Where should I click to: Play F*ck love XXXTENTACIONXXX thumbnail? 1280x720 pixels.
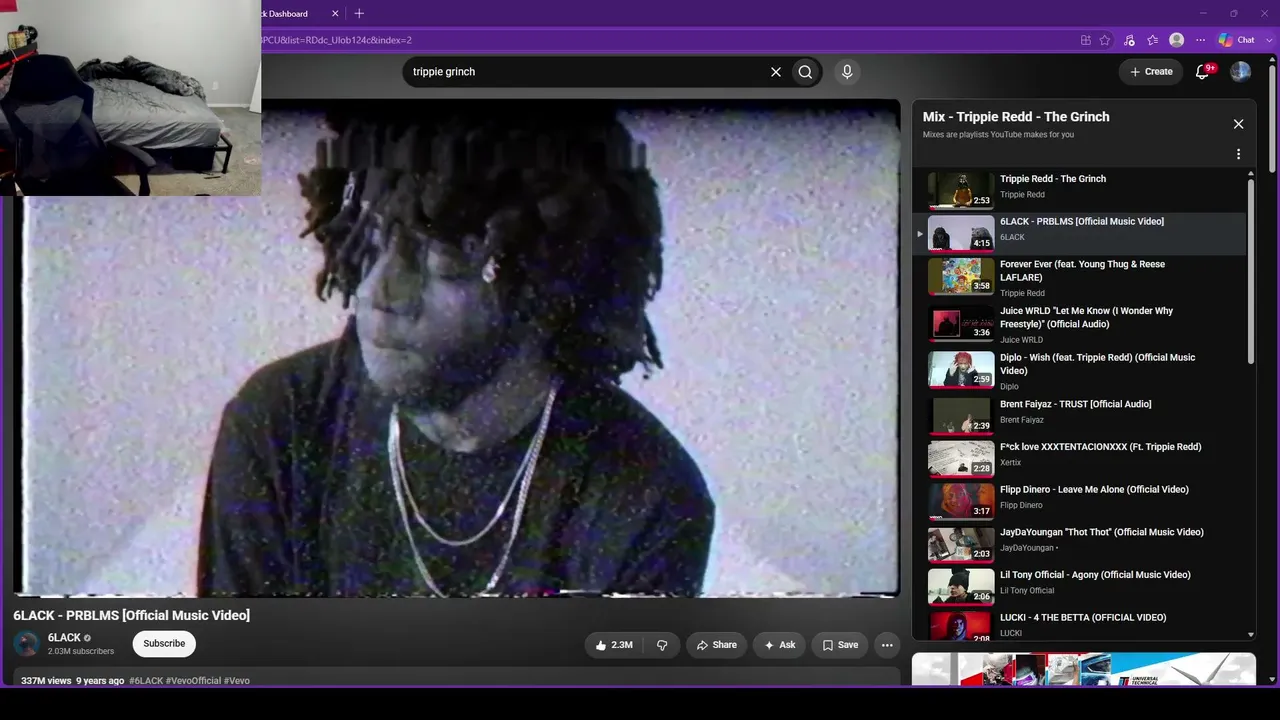coord(961,459)
